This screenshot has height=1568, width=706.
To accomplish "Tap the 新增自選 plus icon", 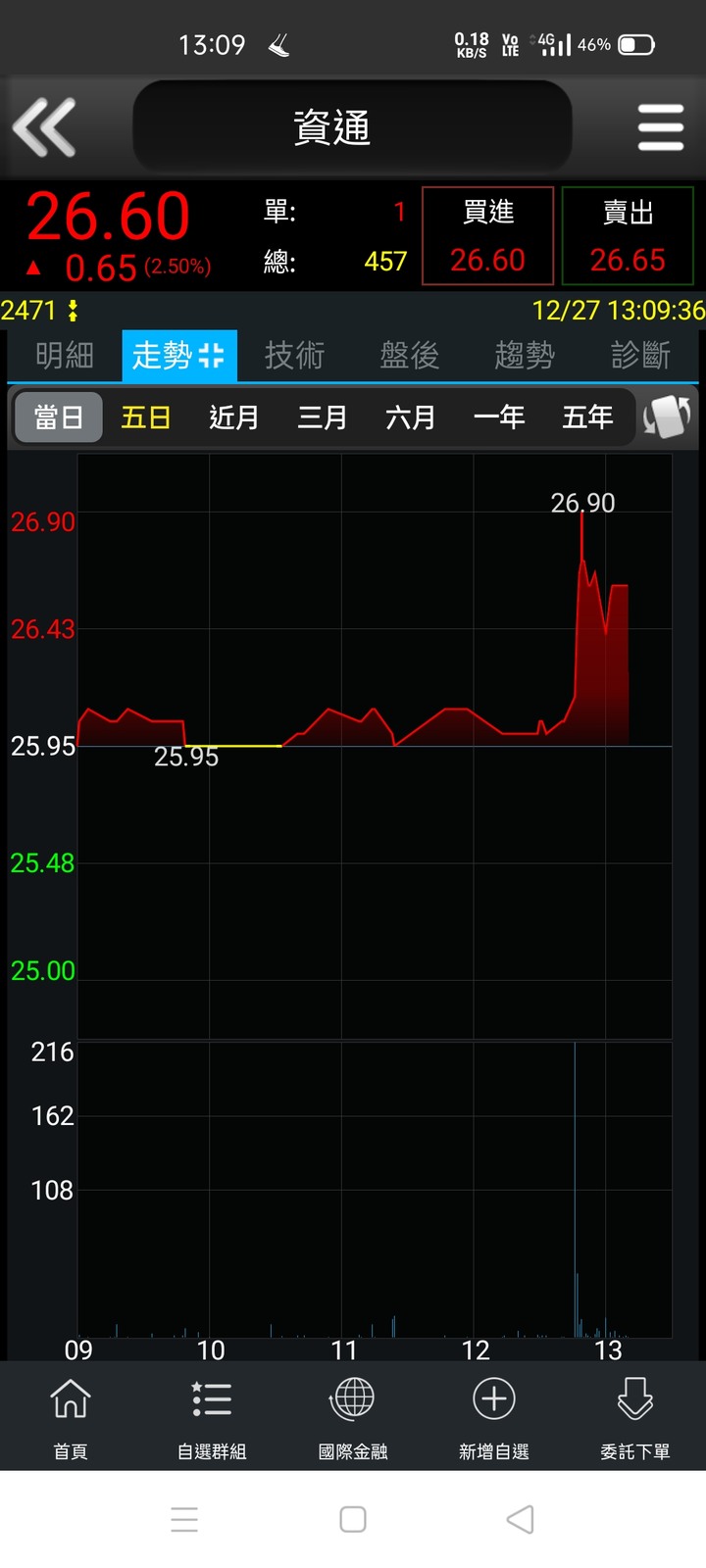I will click(x=494, y=1398).
